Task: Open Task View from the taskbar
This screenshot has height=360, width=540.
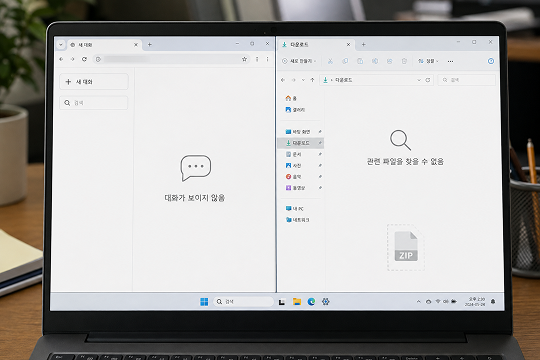Action: (x=282, y=302)
